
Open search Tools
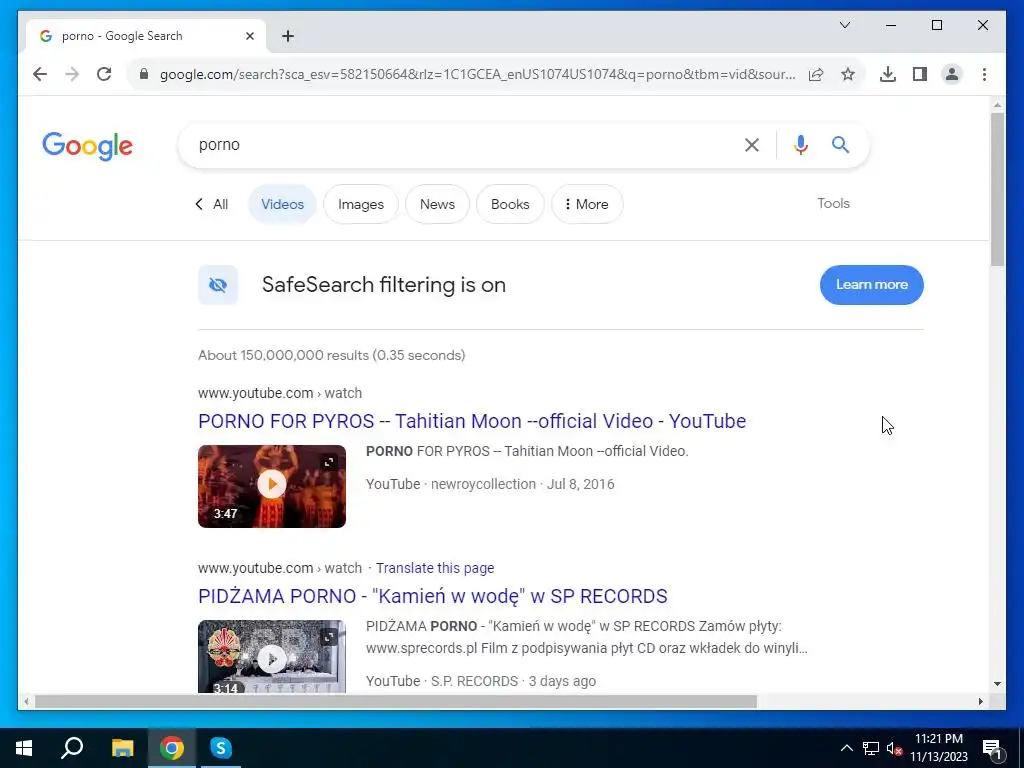point(833,204)
